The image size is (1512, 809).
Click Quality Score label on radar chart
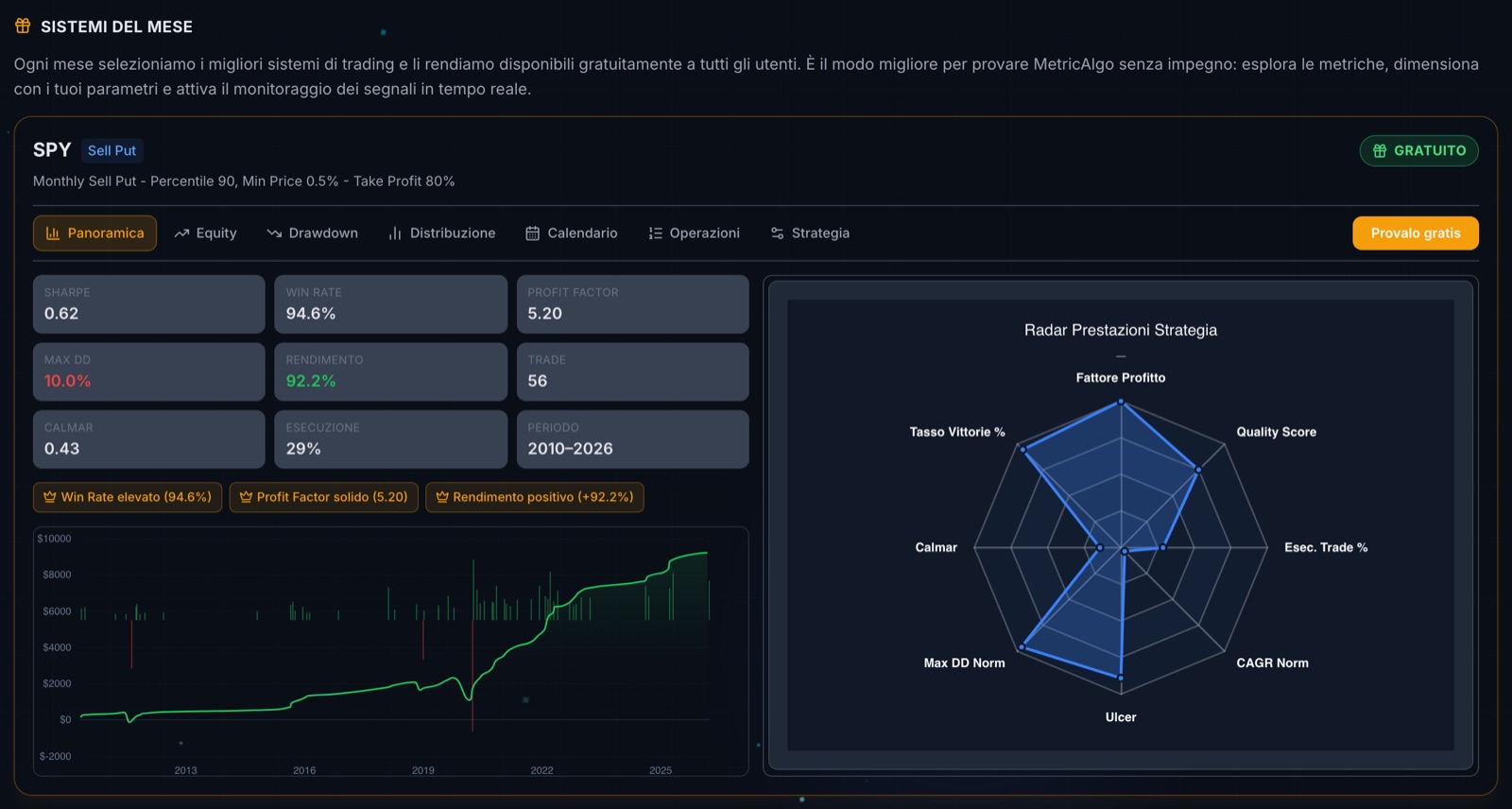pos(1276,432)
